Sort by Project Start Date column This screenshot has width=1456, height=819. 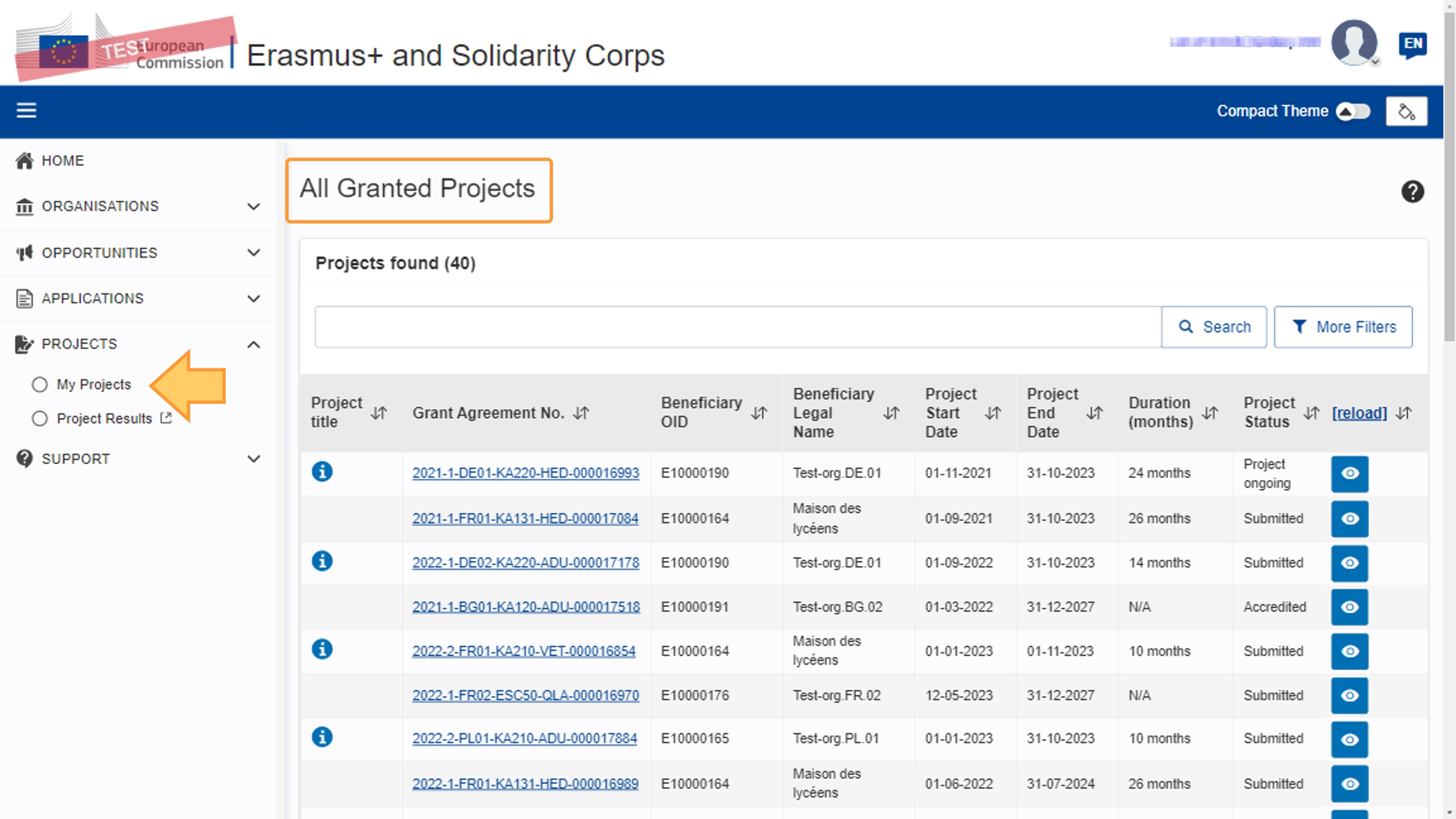993,413
